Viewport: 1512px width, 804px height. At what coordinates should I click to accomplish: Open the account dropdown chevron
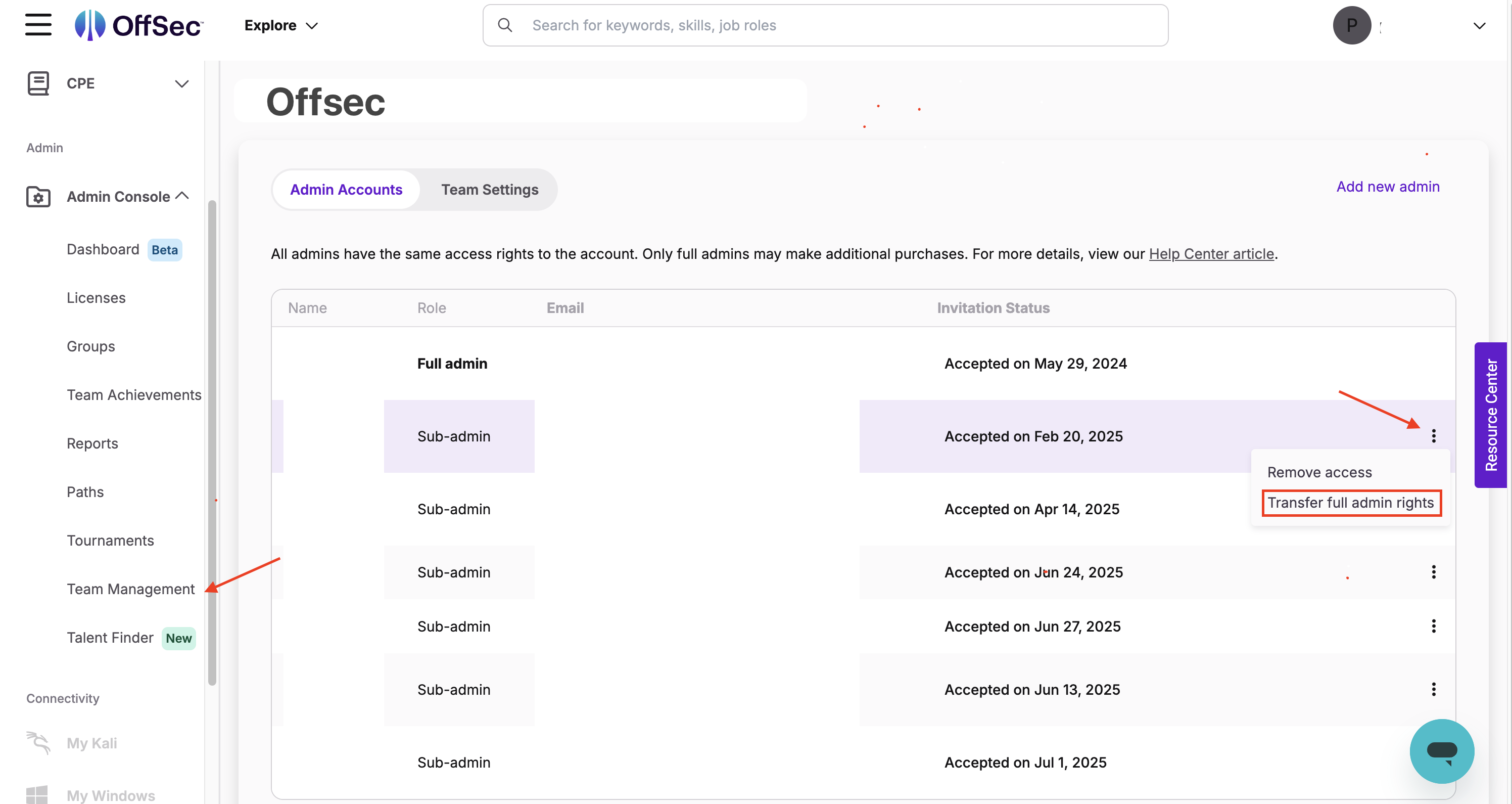(x=1479, y=25)
